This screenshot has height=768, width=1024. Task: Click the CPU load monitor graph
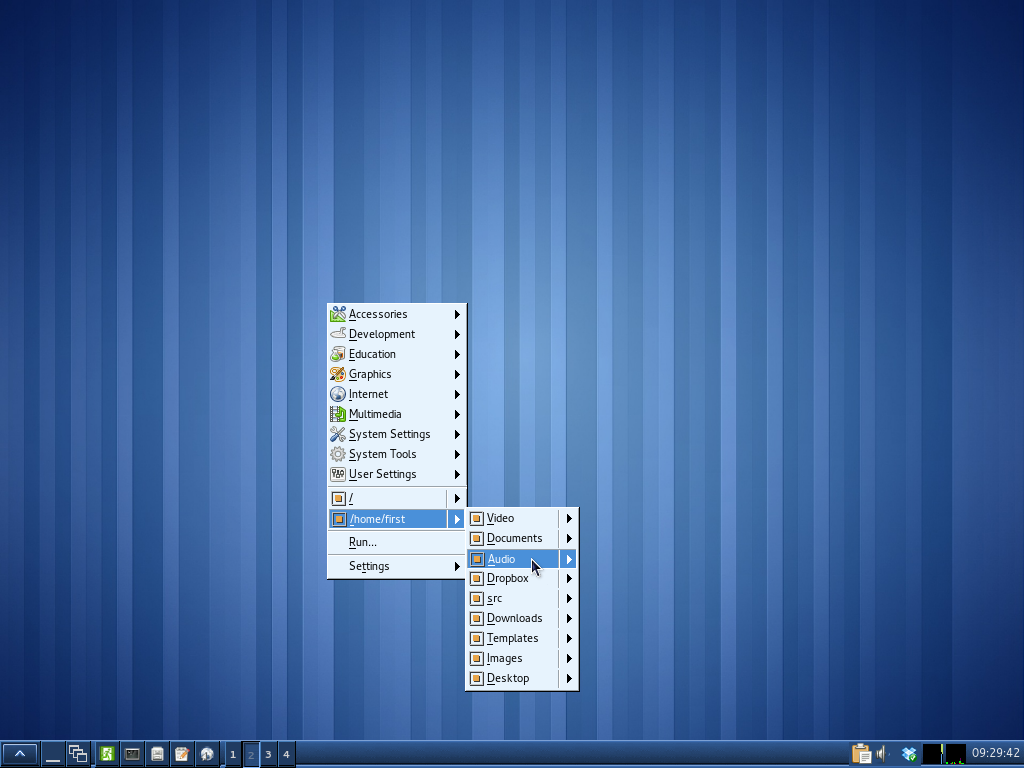955,754
